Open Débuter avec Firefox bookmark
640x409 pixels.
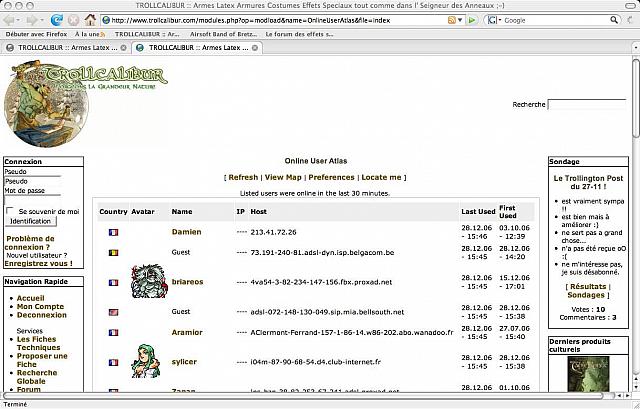[x=36, y=34]
